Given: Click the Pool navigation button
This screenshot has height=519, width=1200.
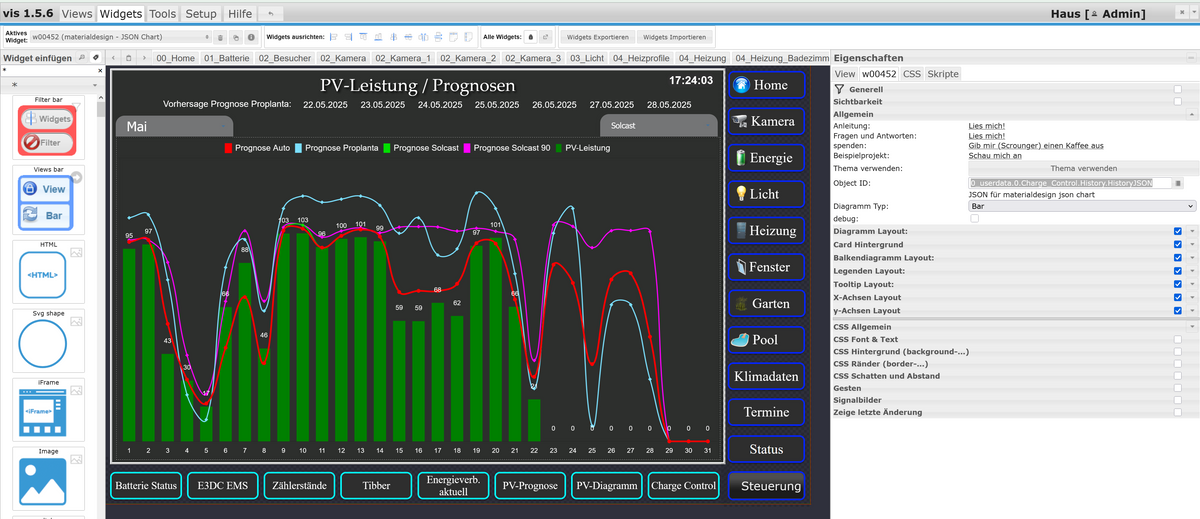Looking at the screenshot, I should pos(766,340).
